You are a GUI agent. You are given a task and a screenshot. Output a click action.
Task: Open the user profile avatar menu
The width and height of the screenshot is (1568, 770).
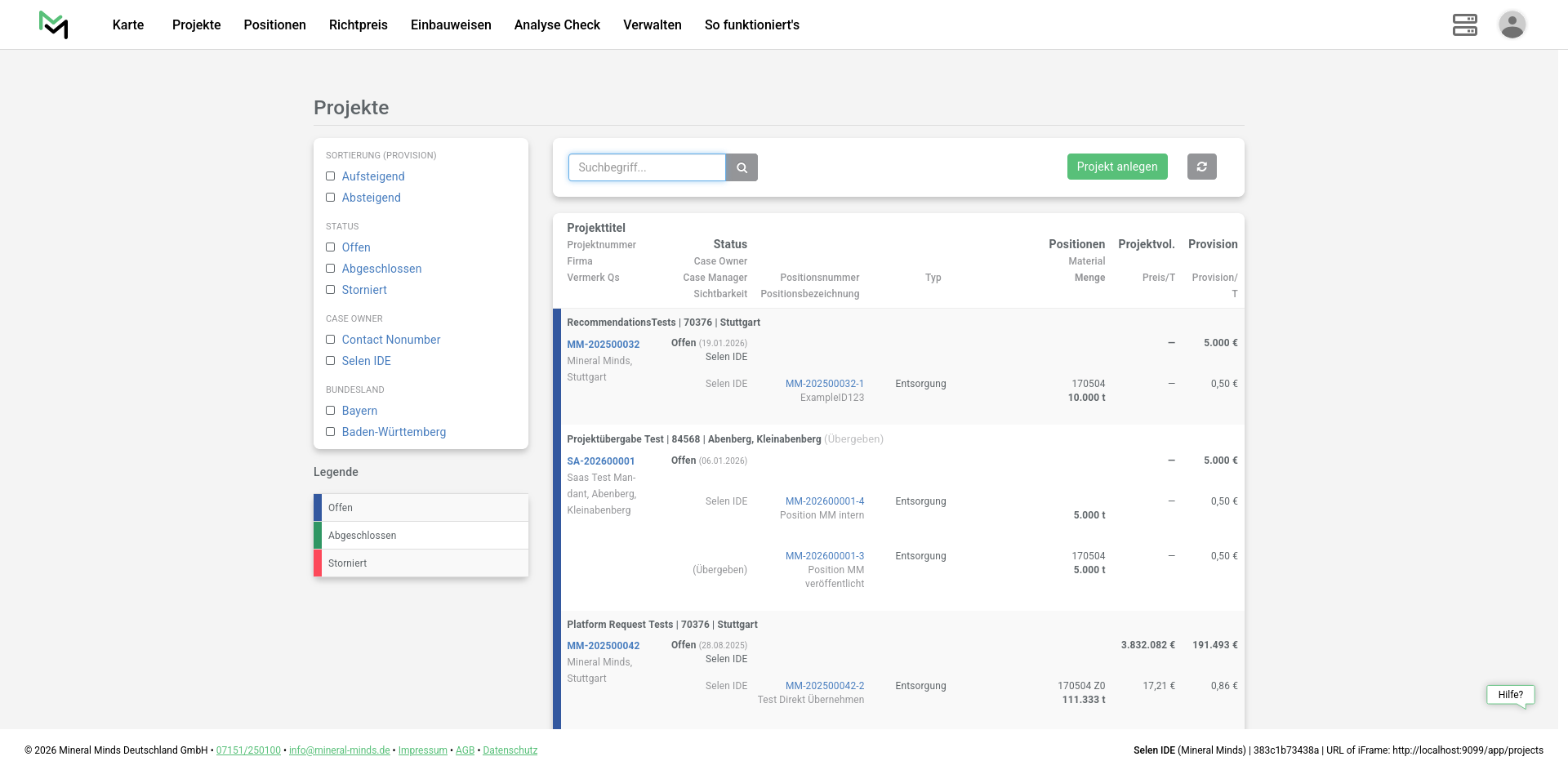1512,24
